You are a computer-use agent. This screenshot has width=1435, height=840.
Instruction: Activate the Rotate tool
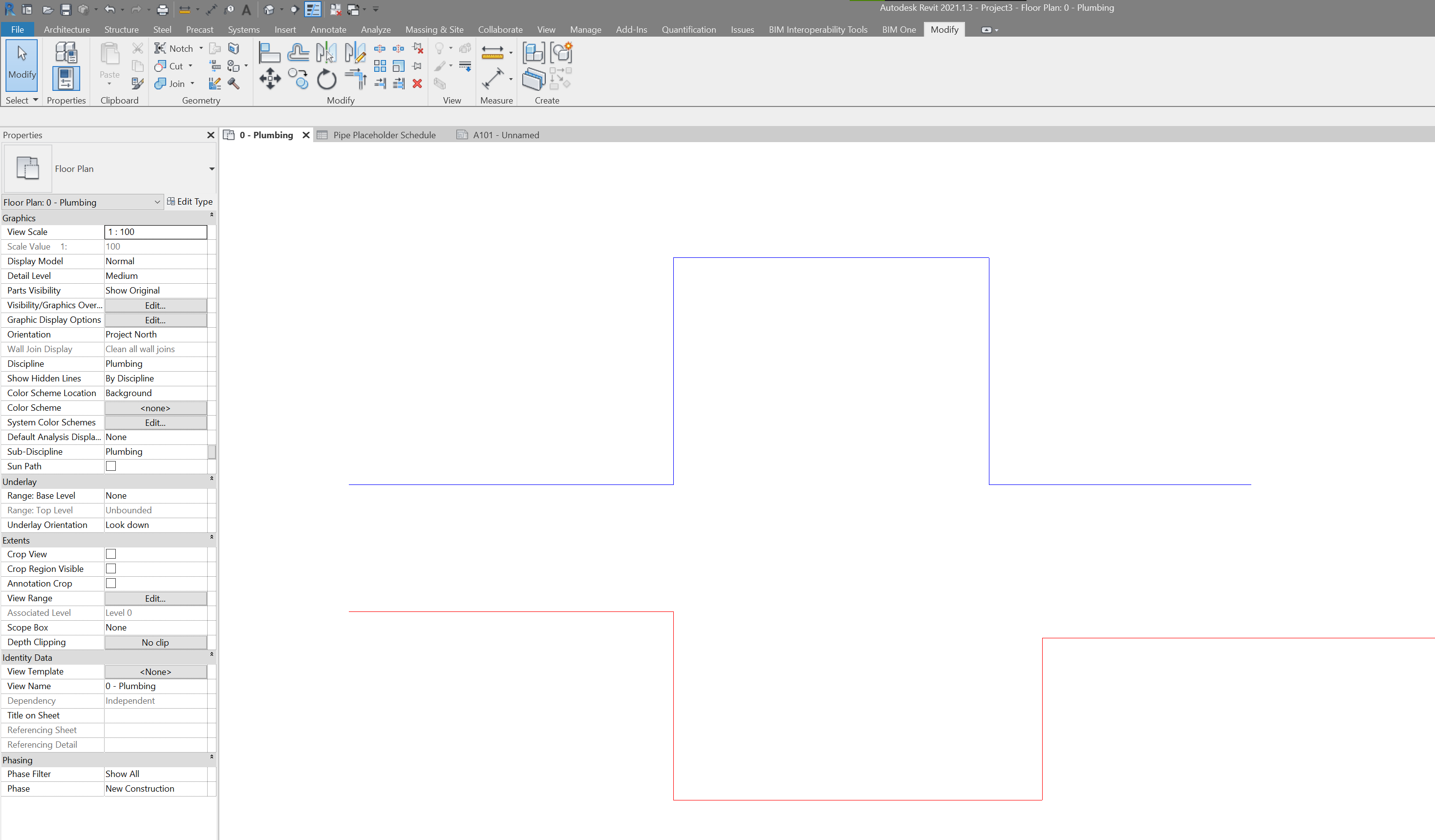coord(326,79)
